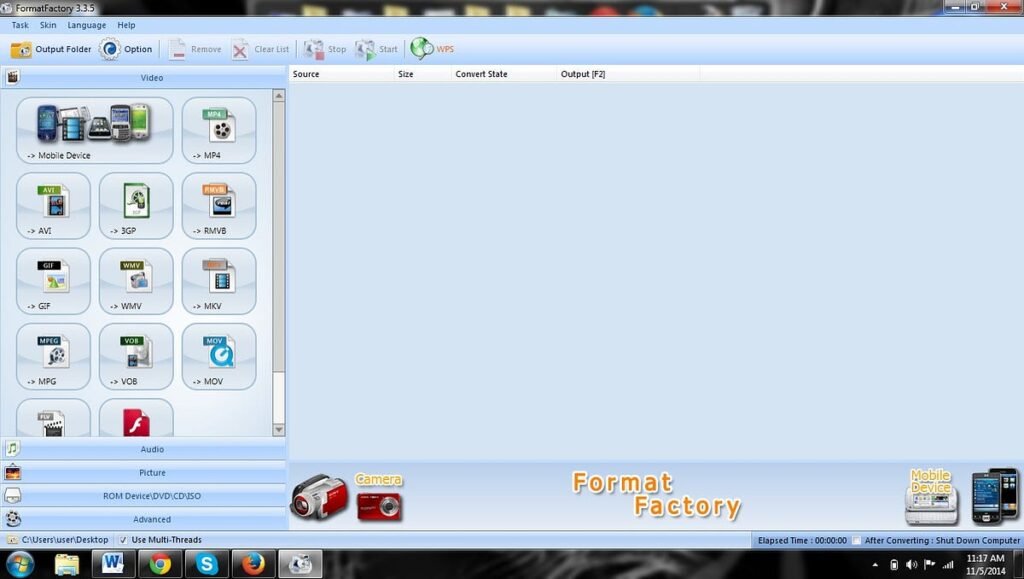The height and width of the screenshot is (579, 1024).
Task: Select the Flash SWF conversion icon
Action: coord(136,418)
